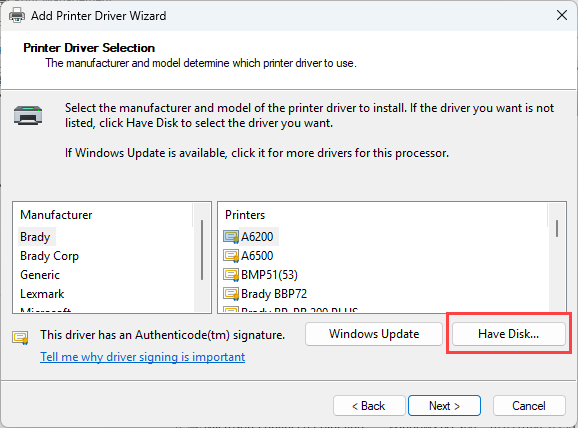This screenshot has width=578, height=428.
Task: Go to the Next wizard step
Action: click(444, 406)
